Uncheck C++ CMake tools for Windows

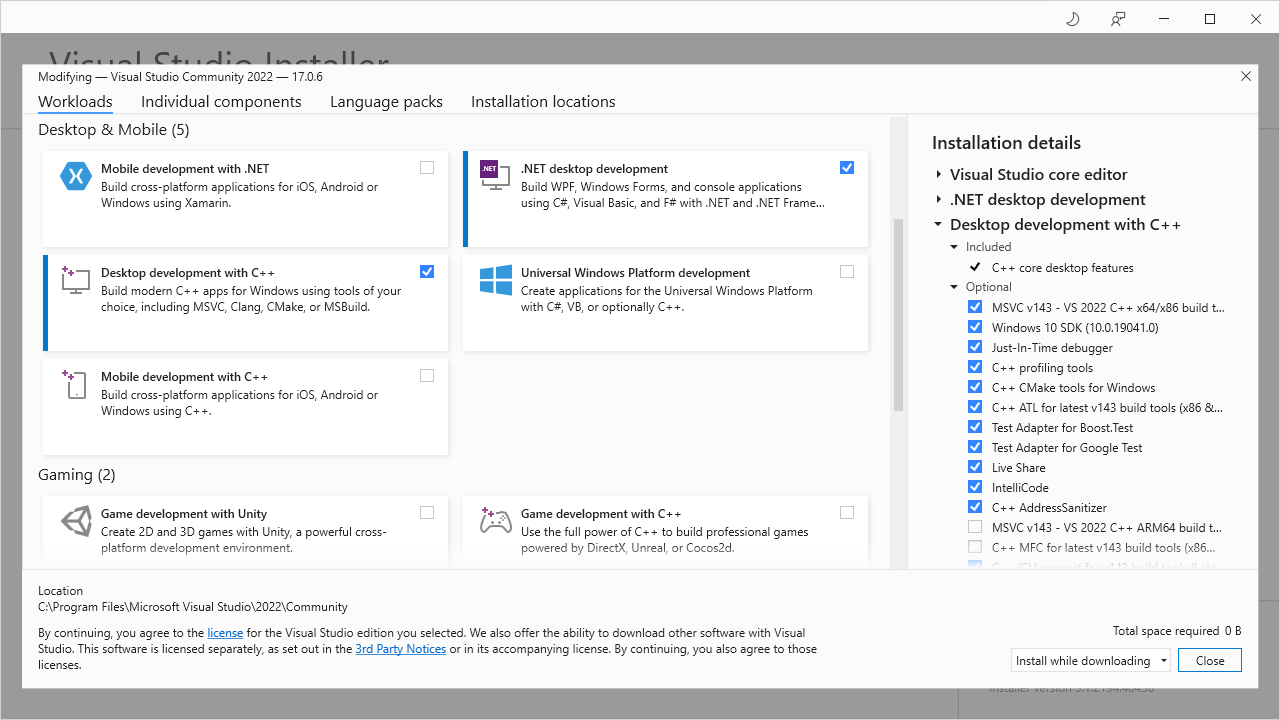975,387
